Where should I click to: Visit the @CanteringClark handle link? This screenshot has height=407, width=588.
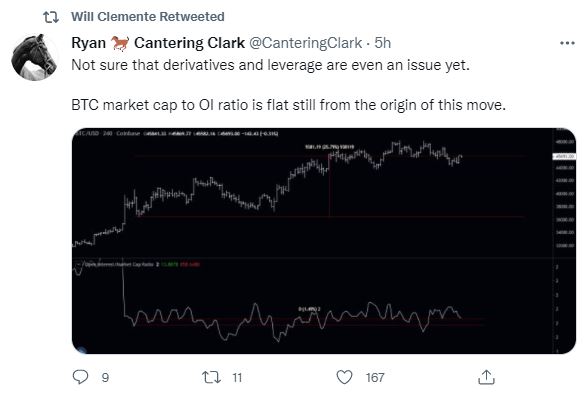point(305,43)
